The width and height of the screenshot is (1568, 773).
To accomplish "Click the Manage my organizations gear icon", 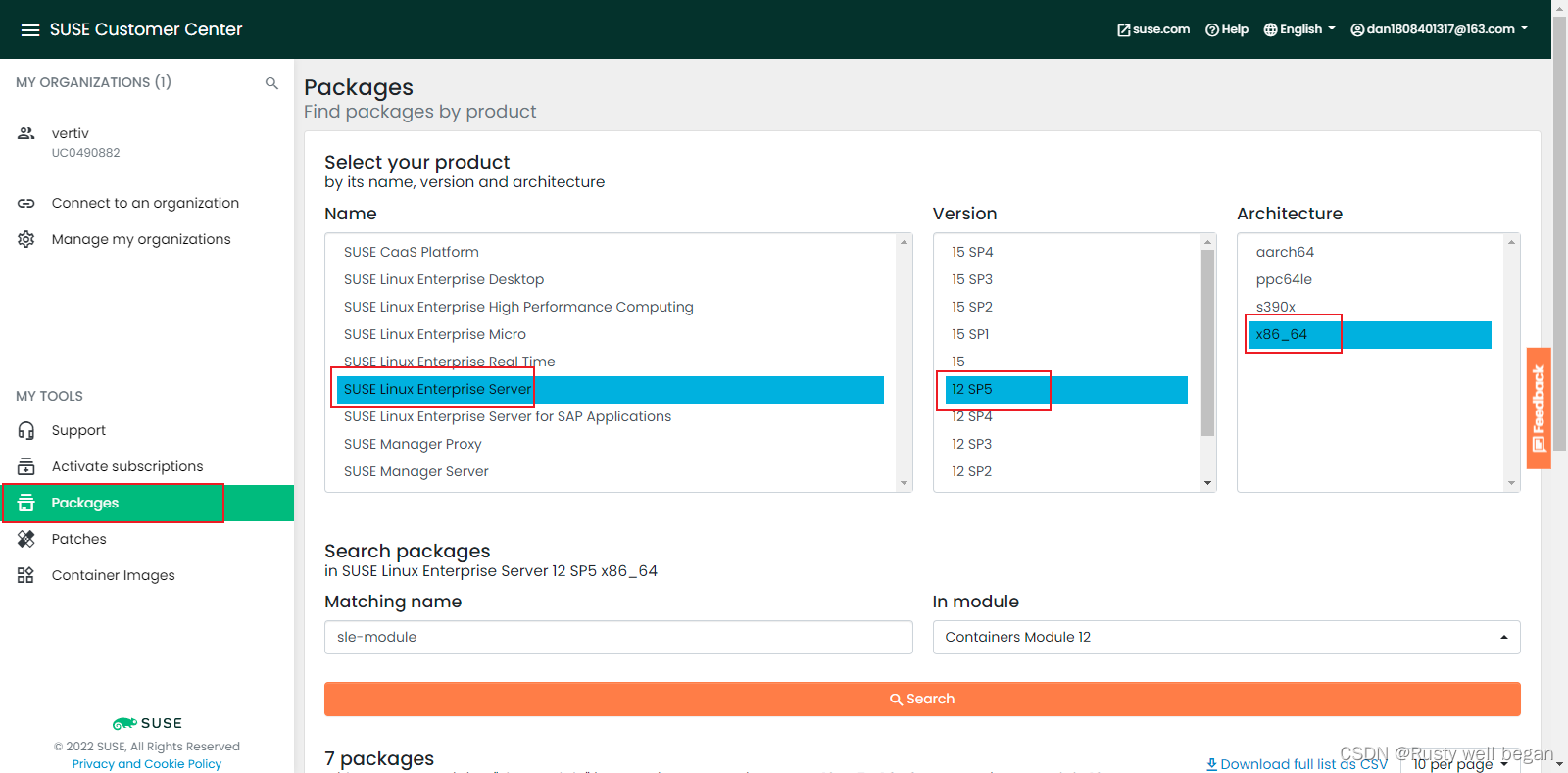I will pyautogui.click(x=26, y=239).
